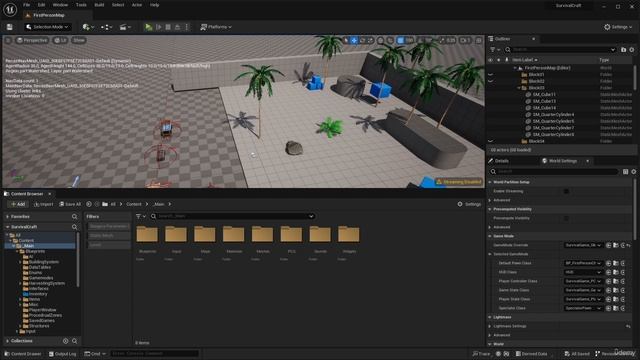Image resolution: width=640 pixels, height=360 pixels.
Task: Expand the Lightmass Settings row
Action: [x=490, y=326]
